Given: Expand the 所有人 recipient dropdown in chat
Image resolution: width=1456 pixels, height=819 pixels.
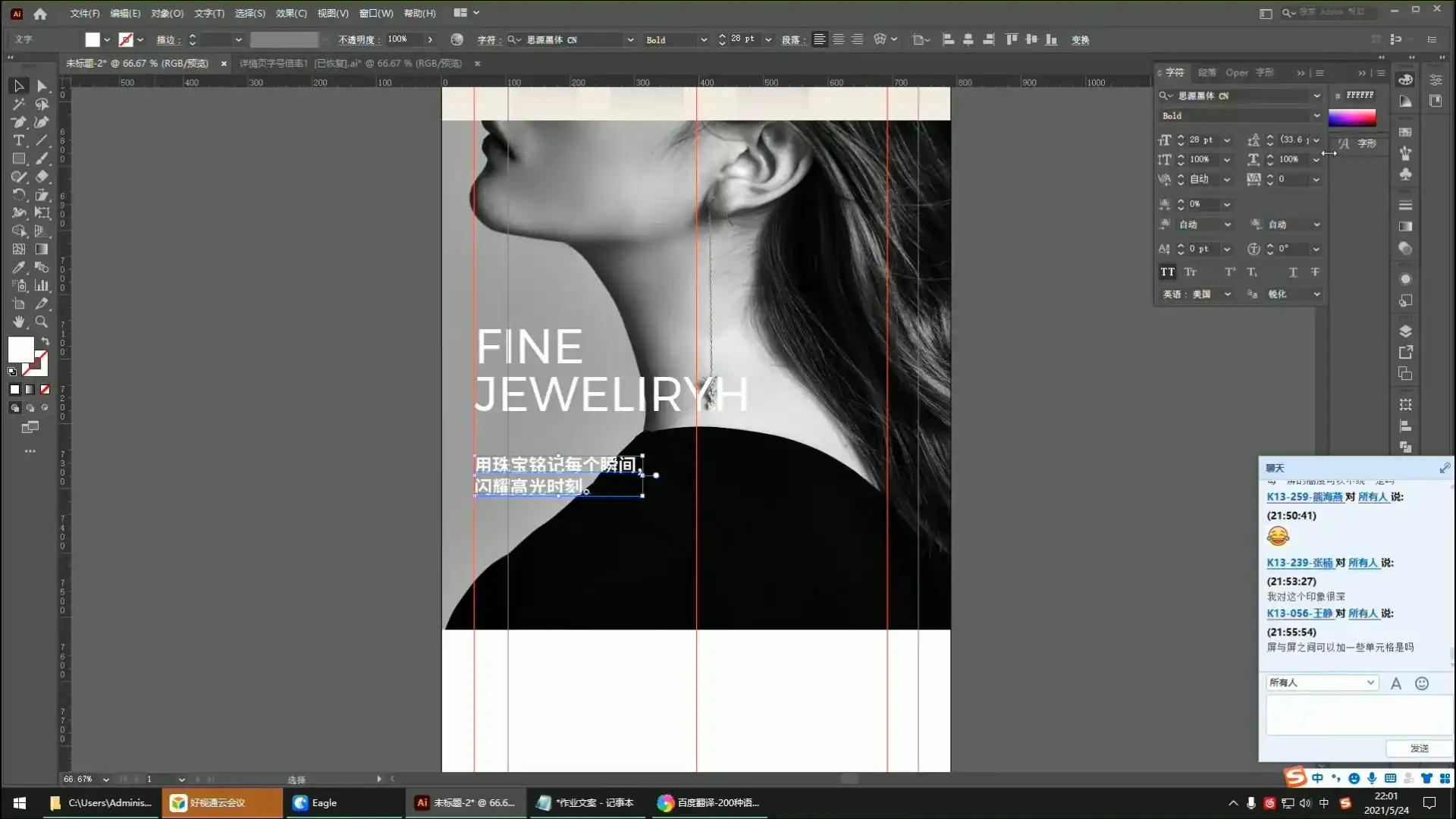Looking at the screenshot, I should coord(1370,682).
